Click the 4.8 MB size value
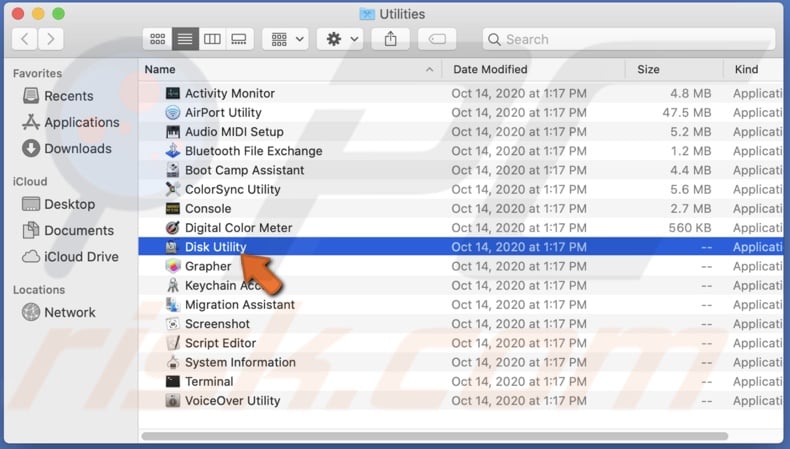 690,93
